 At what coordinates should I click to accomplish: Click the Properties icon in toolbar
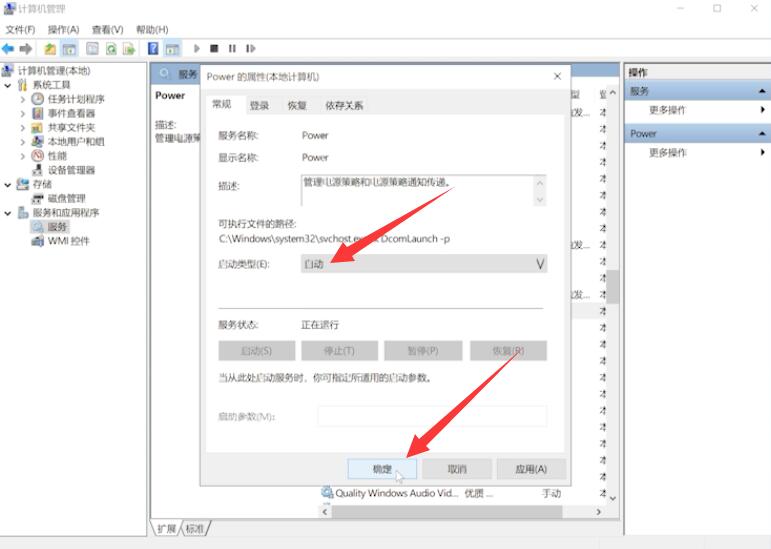point(92,49)
